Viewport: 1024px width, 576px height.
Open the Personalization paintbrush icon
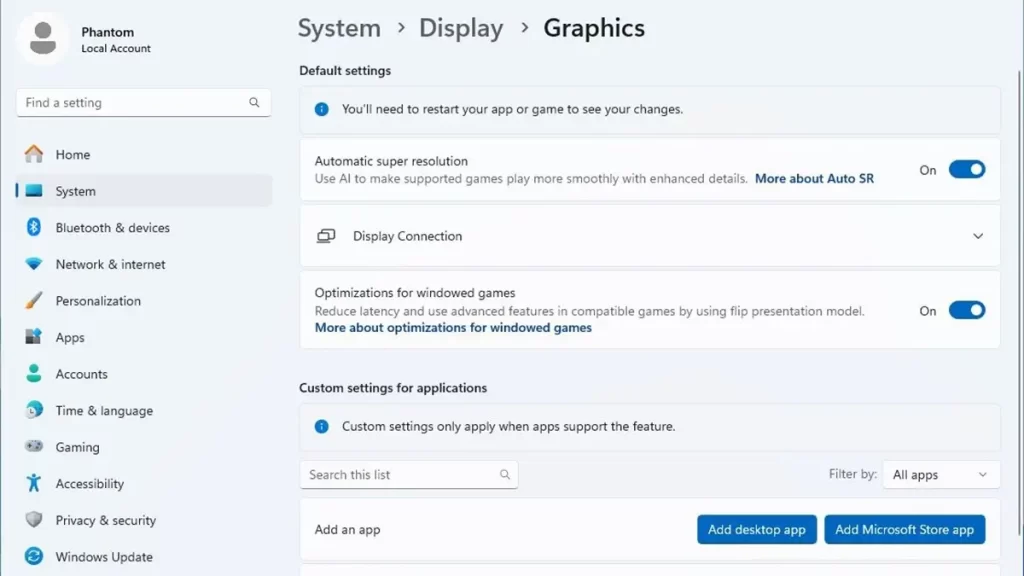(33, 300)
